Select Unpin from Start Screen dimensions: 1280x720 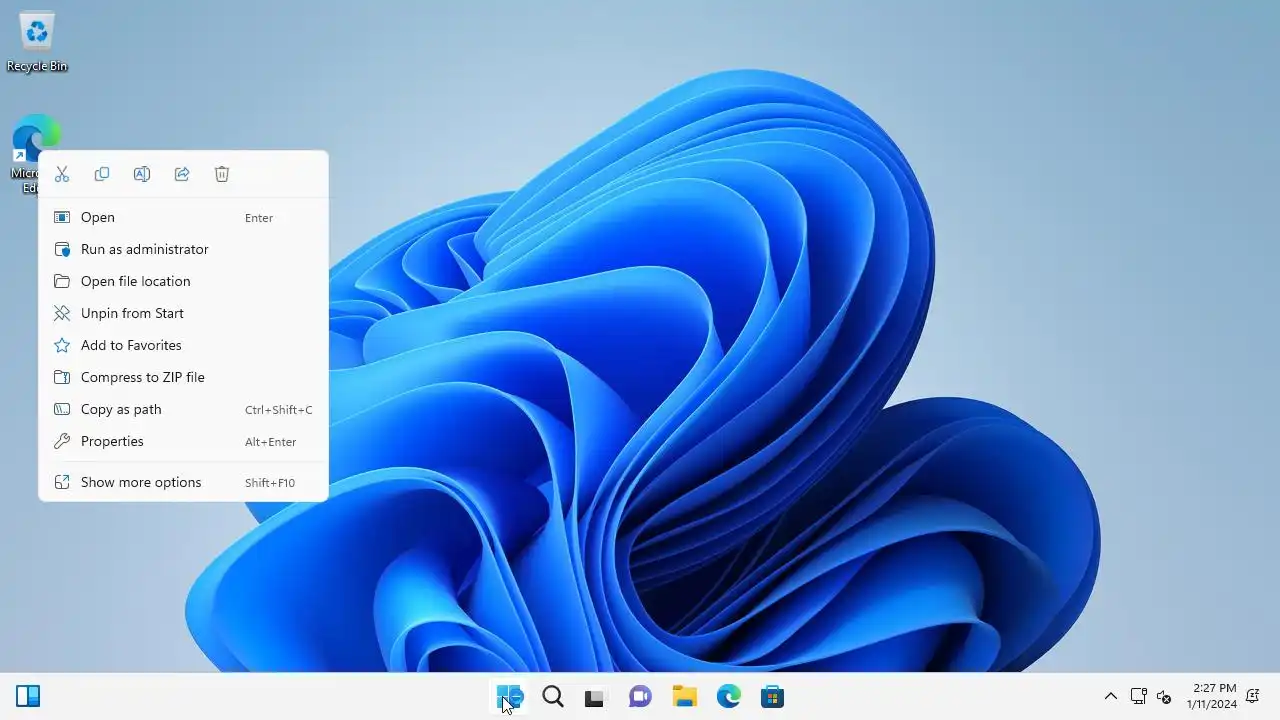tap(183, 313)
